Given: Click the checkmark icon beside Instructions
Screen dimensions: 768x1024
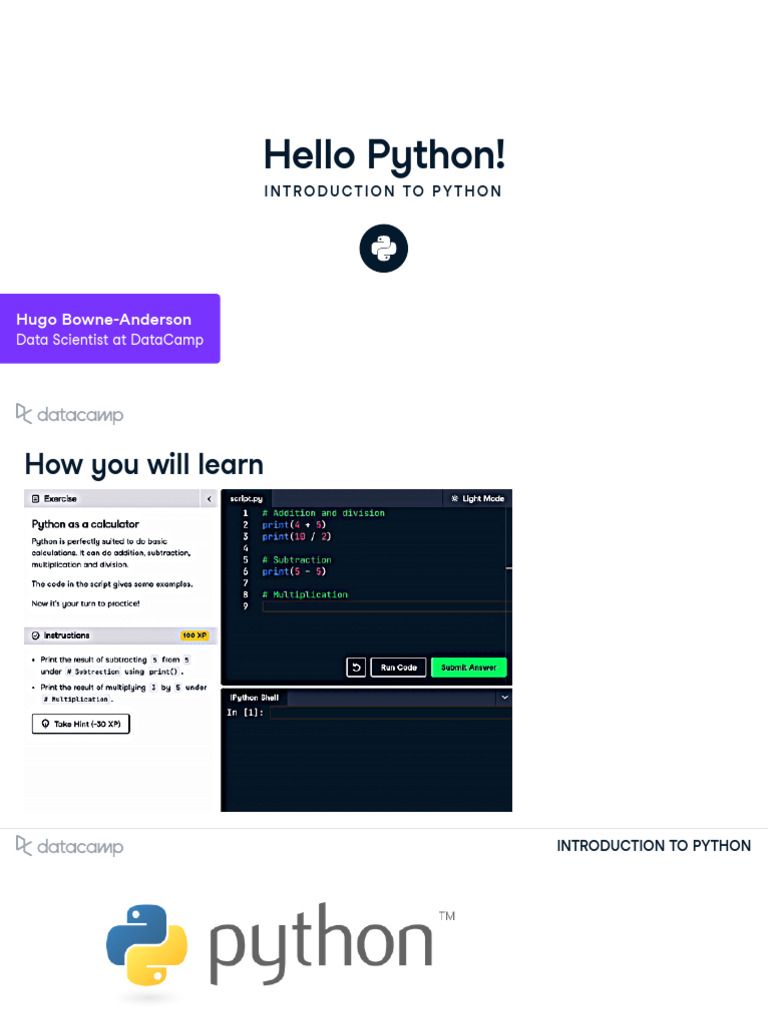Looking at the screenshot, I should 35,635.
